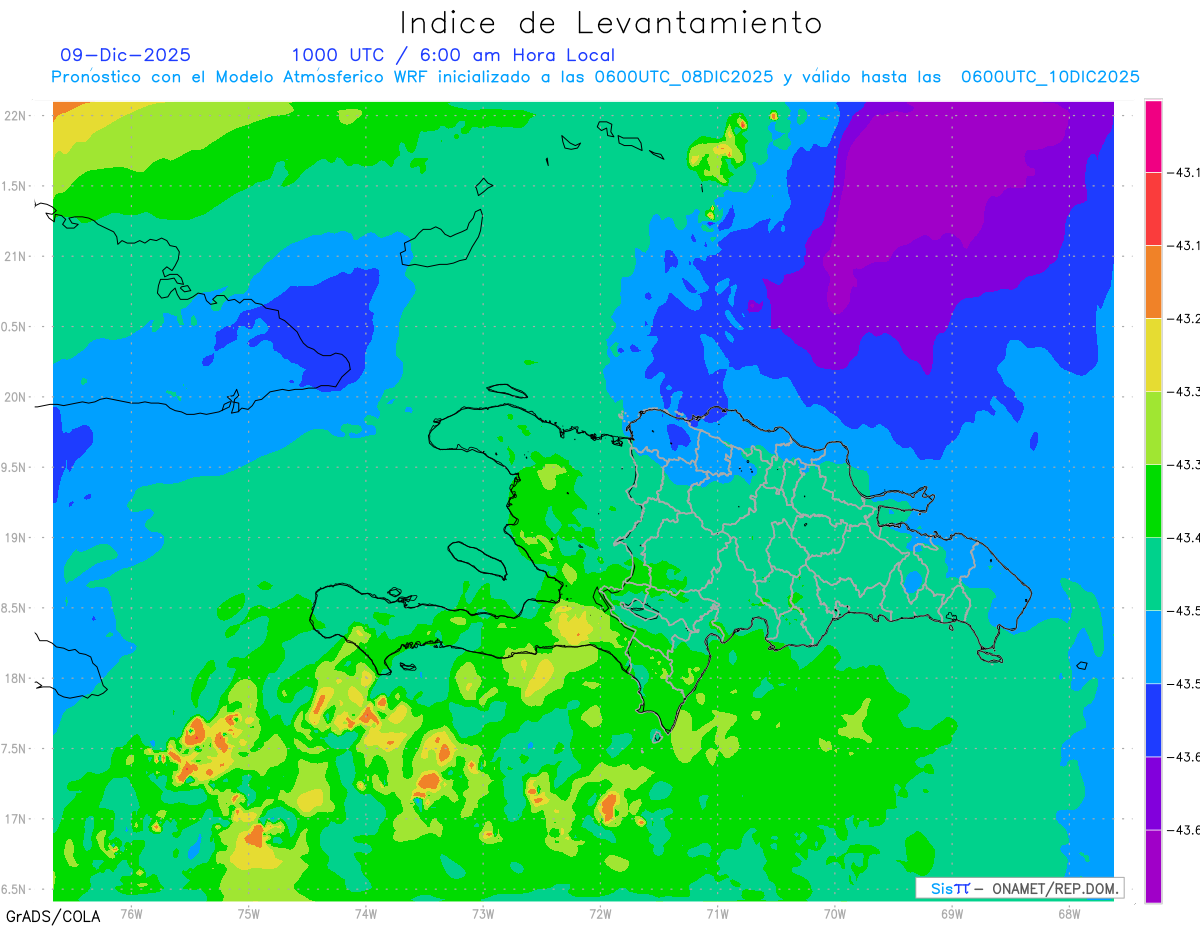
Task: Click the 21N latitude label
Action: tap(17, 257)
